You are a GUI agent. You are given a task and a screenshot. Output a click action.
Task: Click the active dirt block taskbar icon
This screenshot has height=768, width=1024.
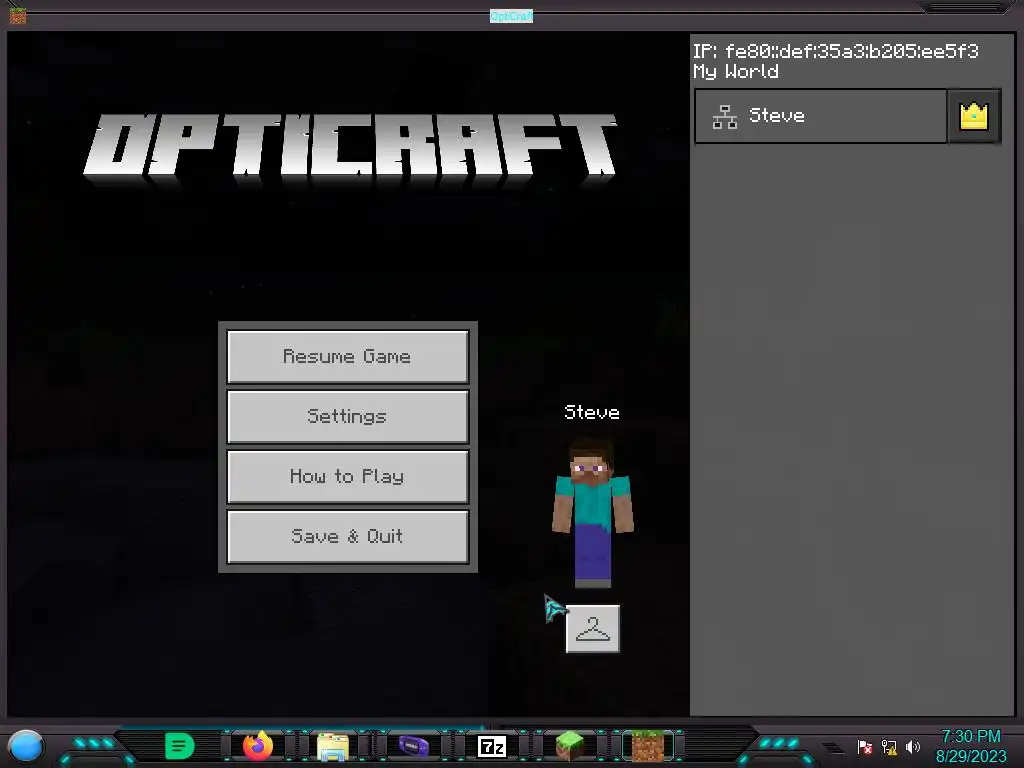648,746
